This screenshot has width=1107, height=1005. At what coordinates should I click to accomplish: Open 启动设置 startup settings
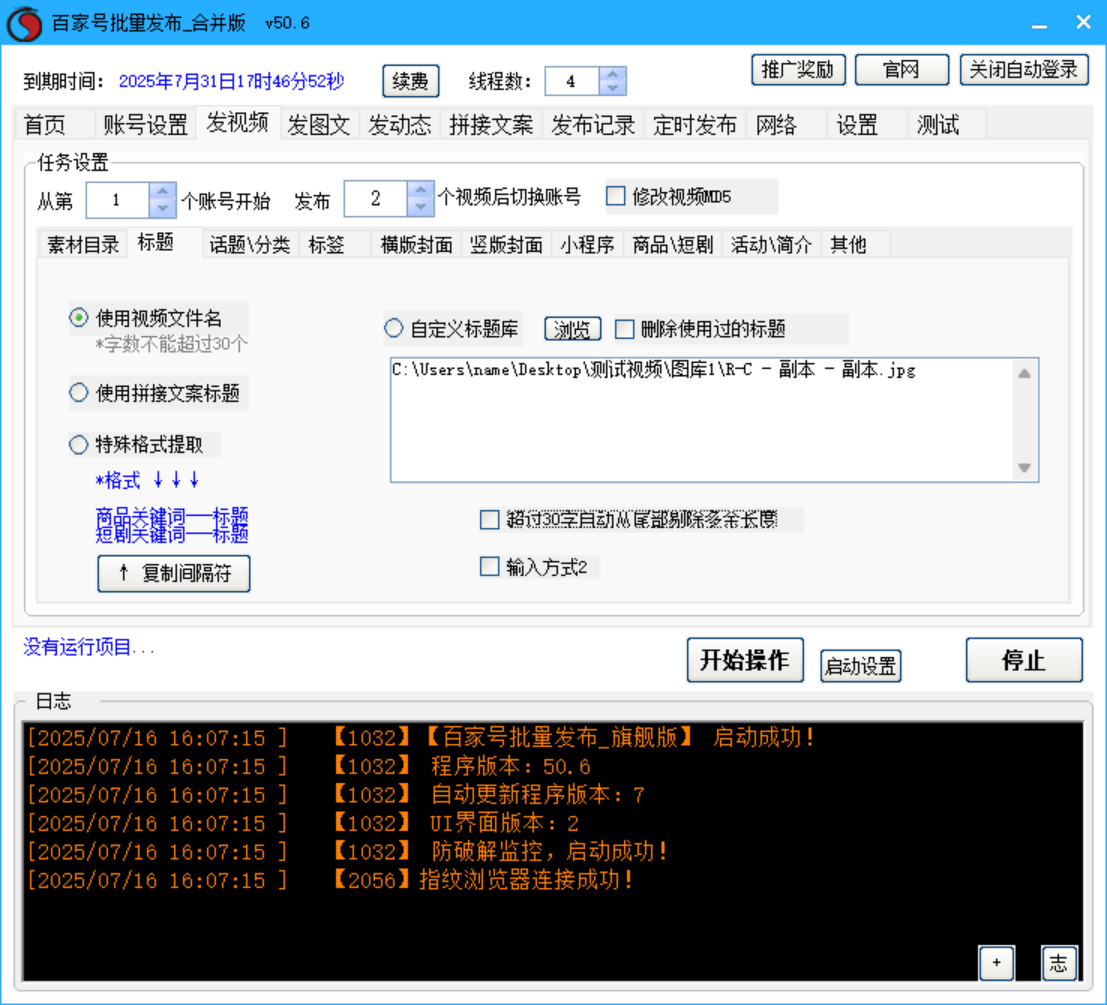[x=861, y=666]
